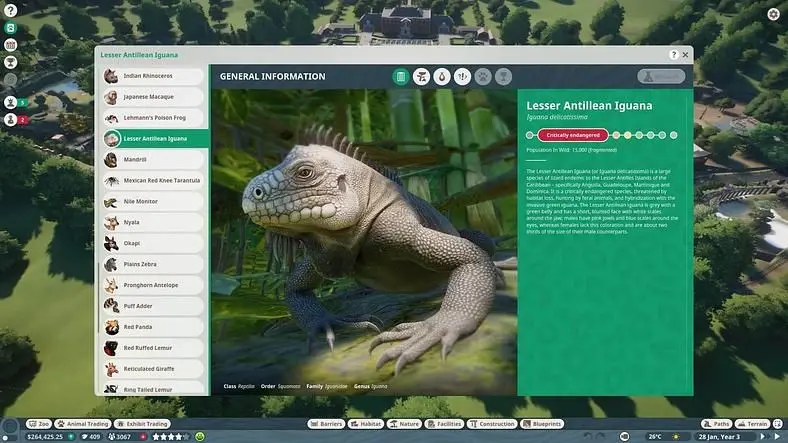Open the game help icon at top left
Viewport: 788px width, 443px height.
[11, 10]
